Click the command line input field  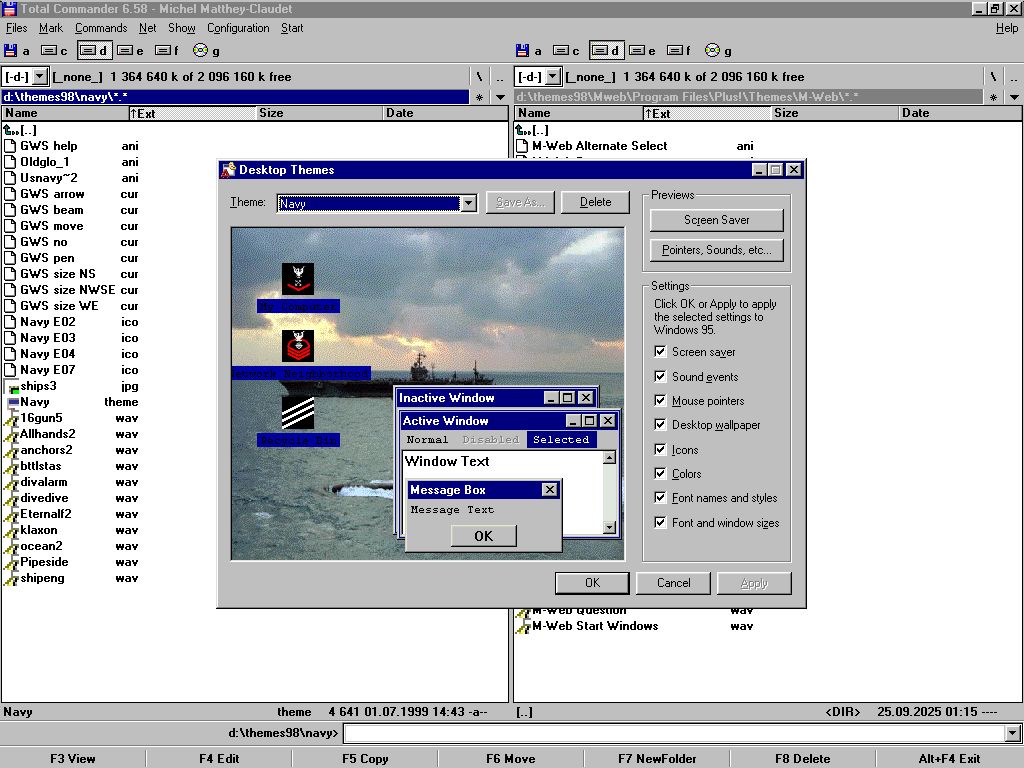click(x=672, y=734)
